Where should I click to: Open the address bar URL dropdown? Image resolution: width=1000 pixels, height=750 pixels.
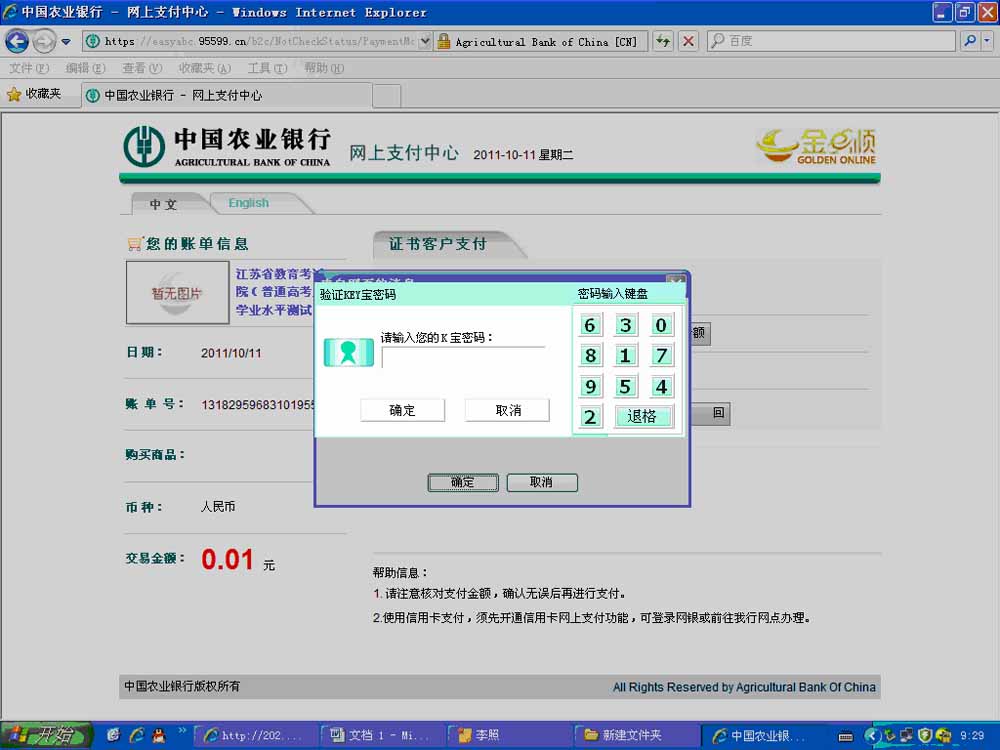tap(426, 41)
